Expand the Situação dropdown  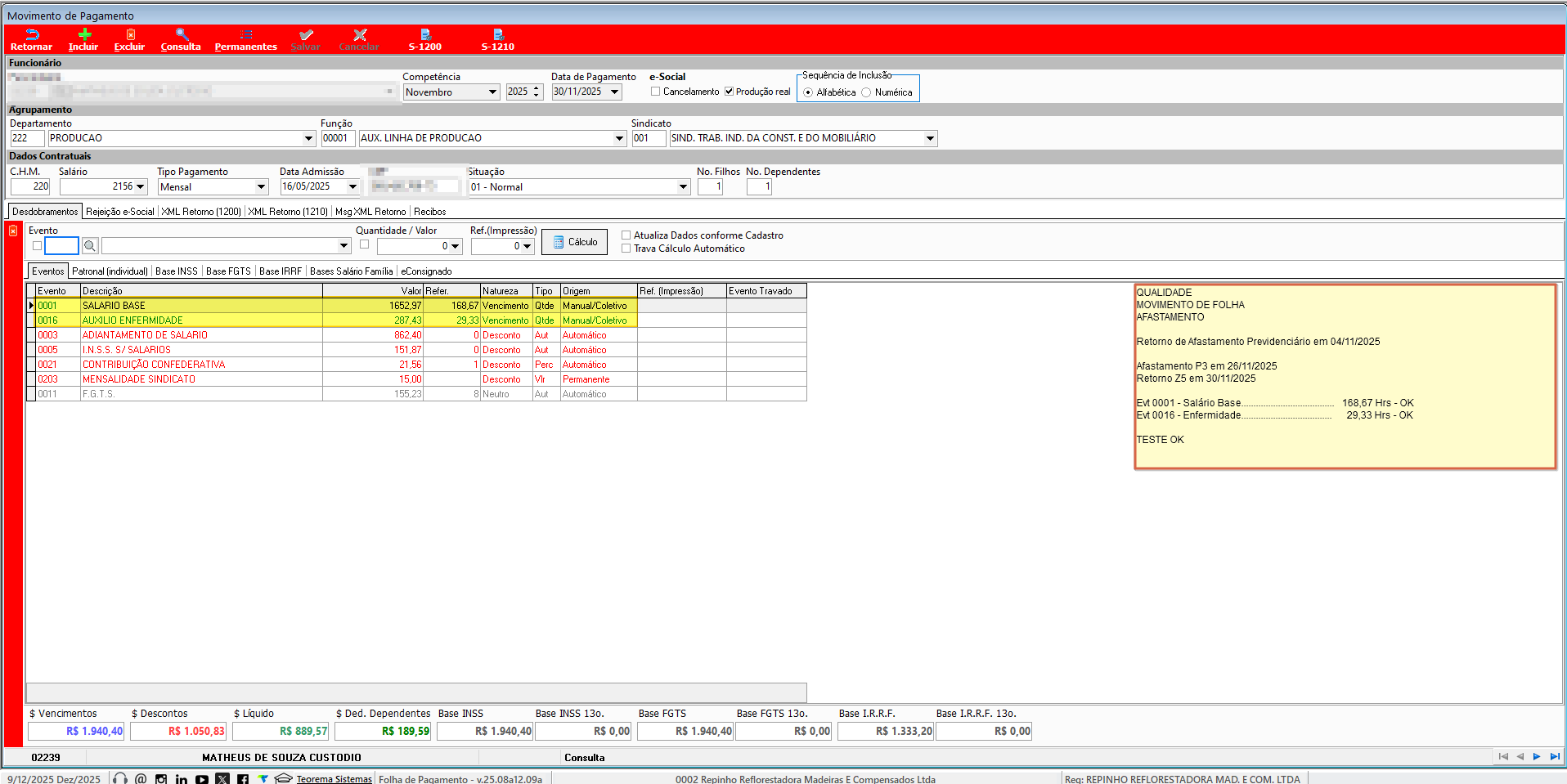point(683,187)
